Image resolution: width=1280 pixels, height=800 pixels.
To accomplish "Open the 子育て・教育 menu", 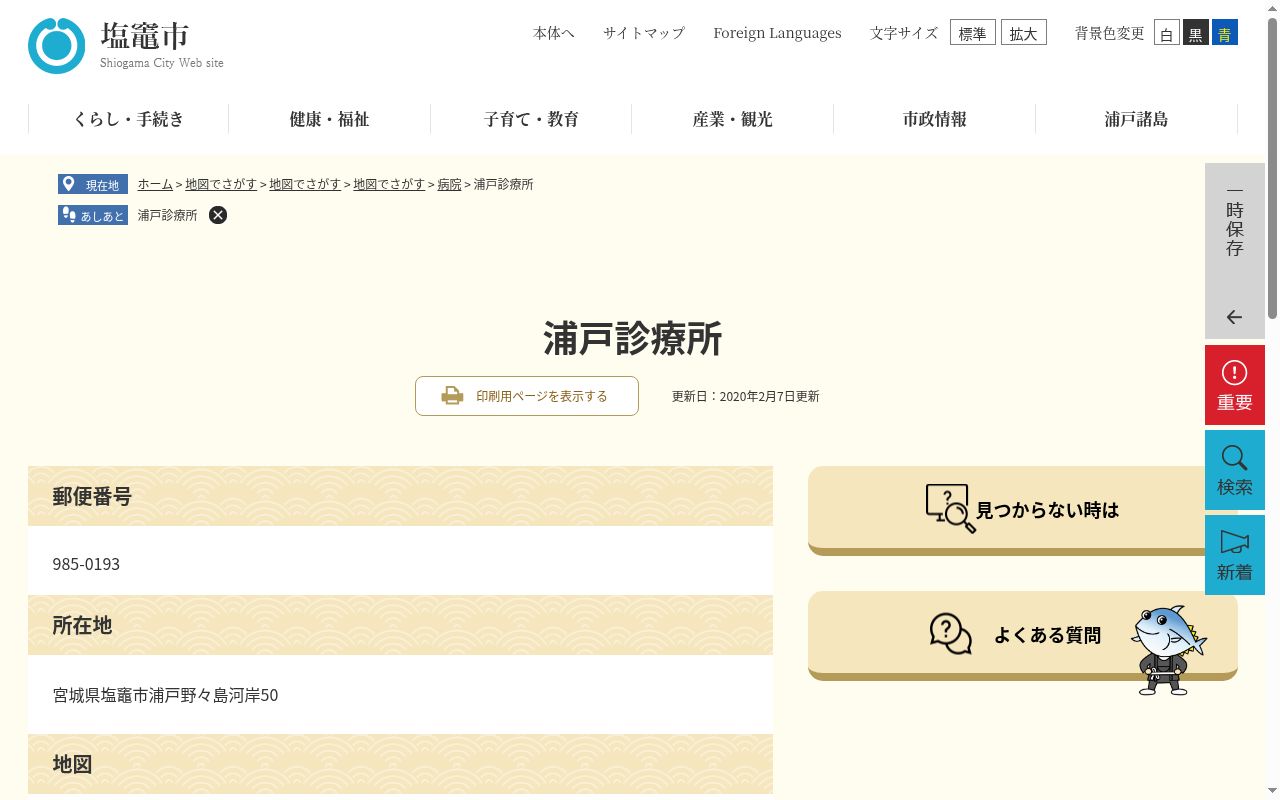I will pyautogui.click(x=531, y=119).
